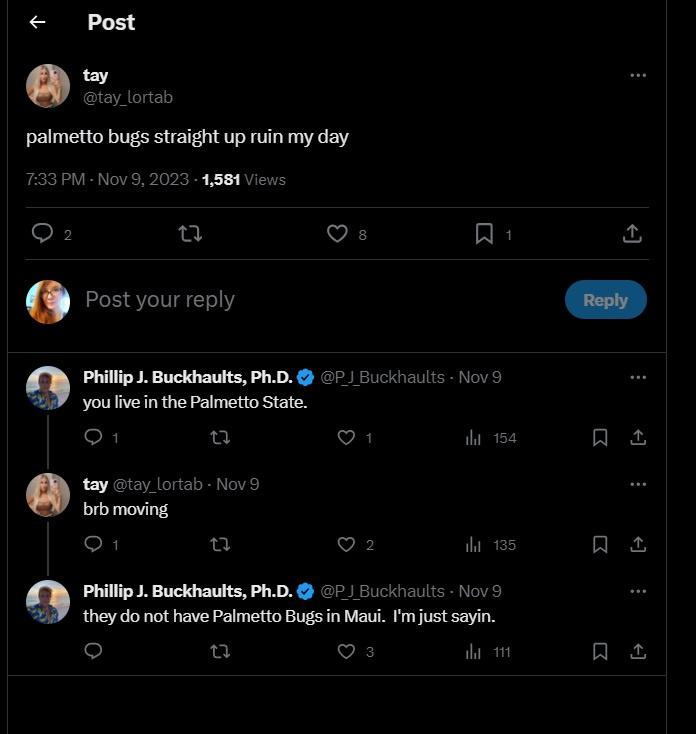
Task: View analytics showing 154 views
Action: [x=491, y=438]
